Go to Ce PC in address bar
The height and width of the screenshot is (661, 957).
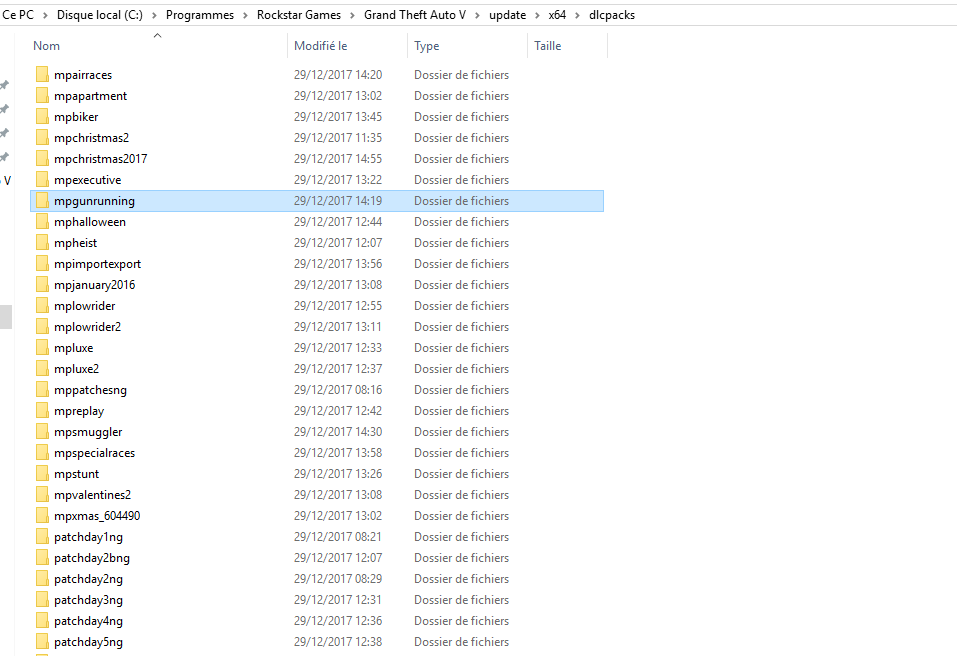[x=18, y=15]
